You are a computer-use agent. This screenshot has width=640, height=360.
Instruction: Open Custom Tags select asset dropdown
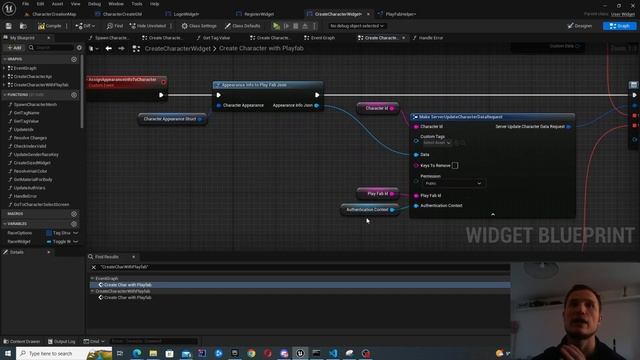pyautogui.click(x=437, y=143)
